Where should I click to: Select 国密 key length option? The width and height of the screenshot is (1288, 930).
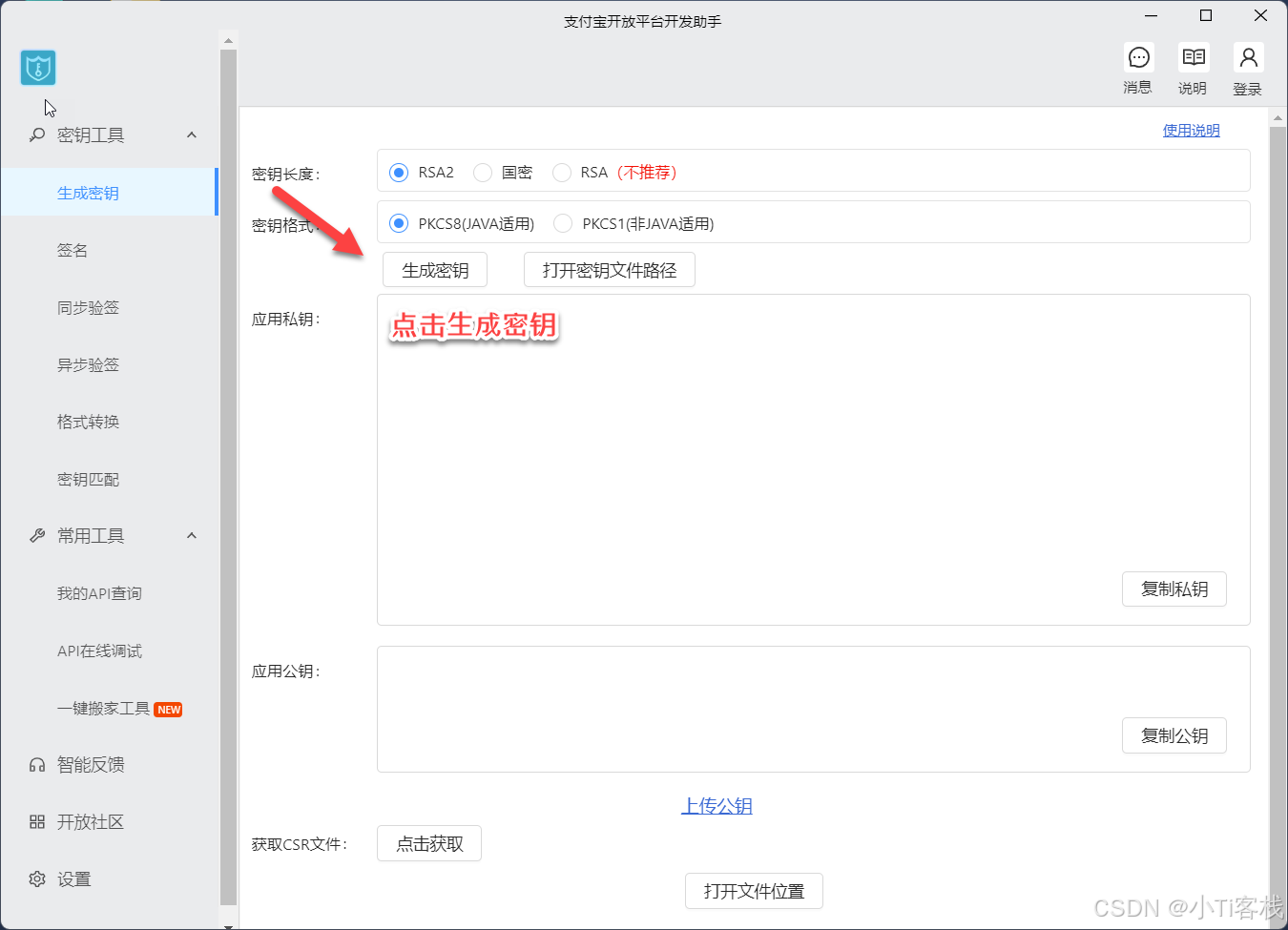point(483,173)
